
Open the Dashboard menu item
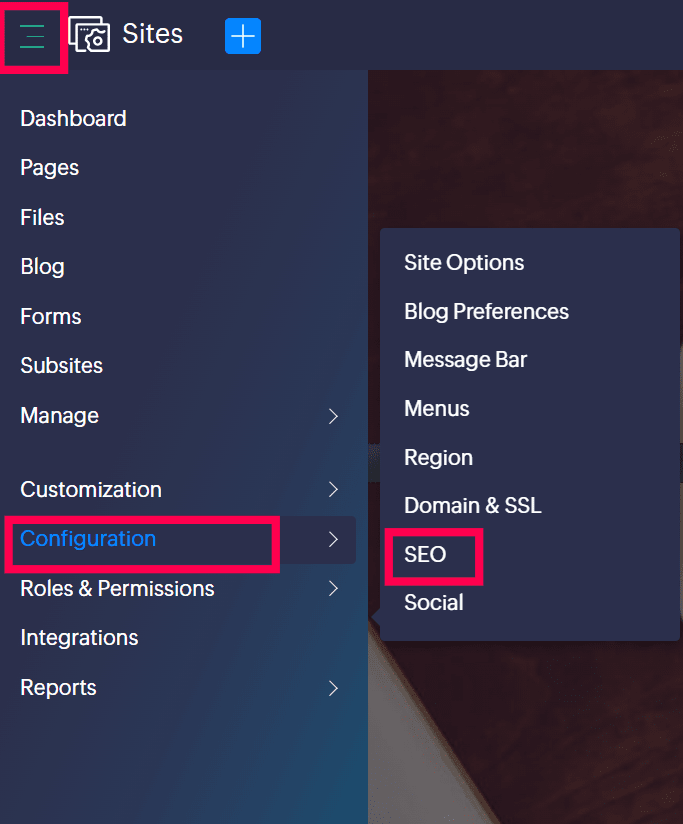[x=74, y=119]
